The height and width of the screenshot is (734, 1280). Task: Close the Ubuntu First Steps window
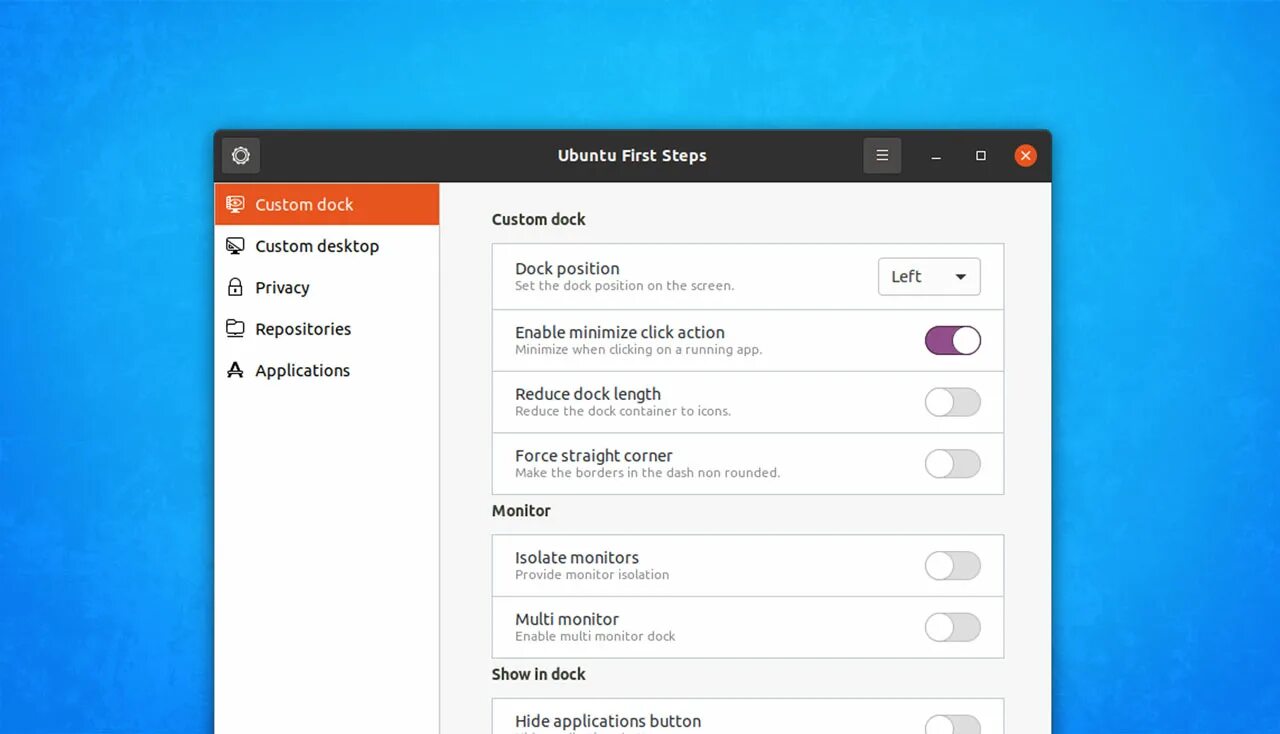pyautogui.click(x=1025, y=156)
